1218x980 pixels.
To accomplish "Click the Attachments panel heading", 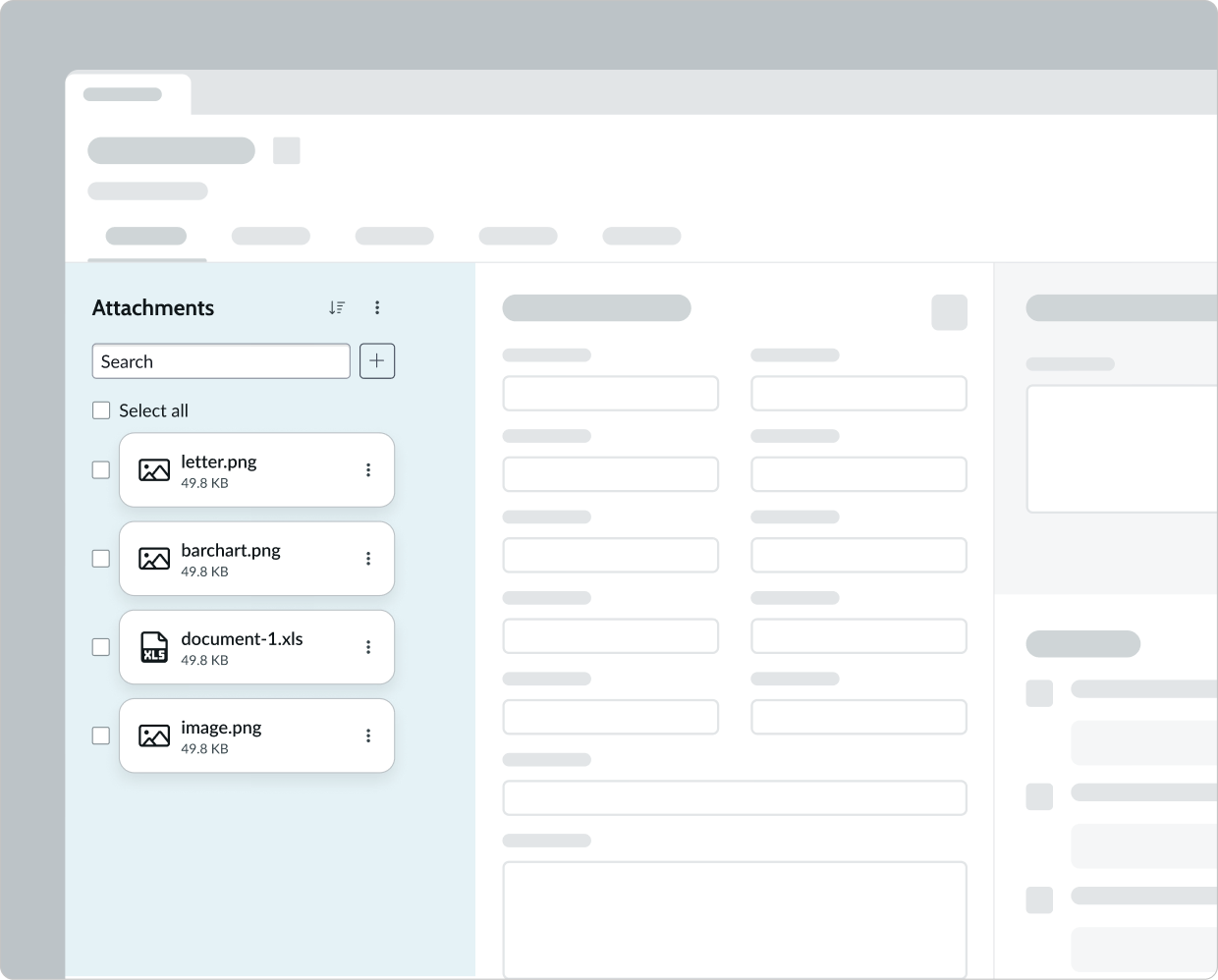I will 153,307.
